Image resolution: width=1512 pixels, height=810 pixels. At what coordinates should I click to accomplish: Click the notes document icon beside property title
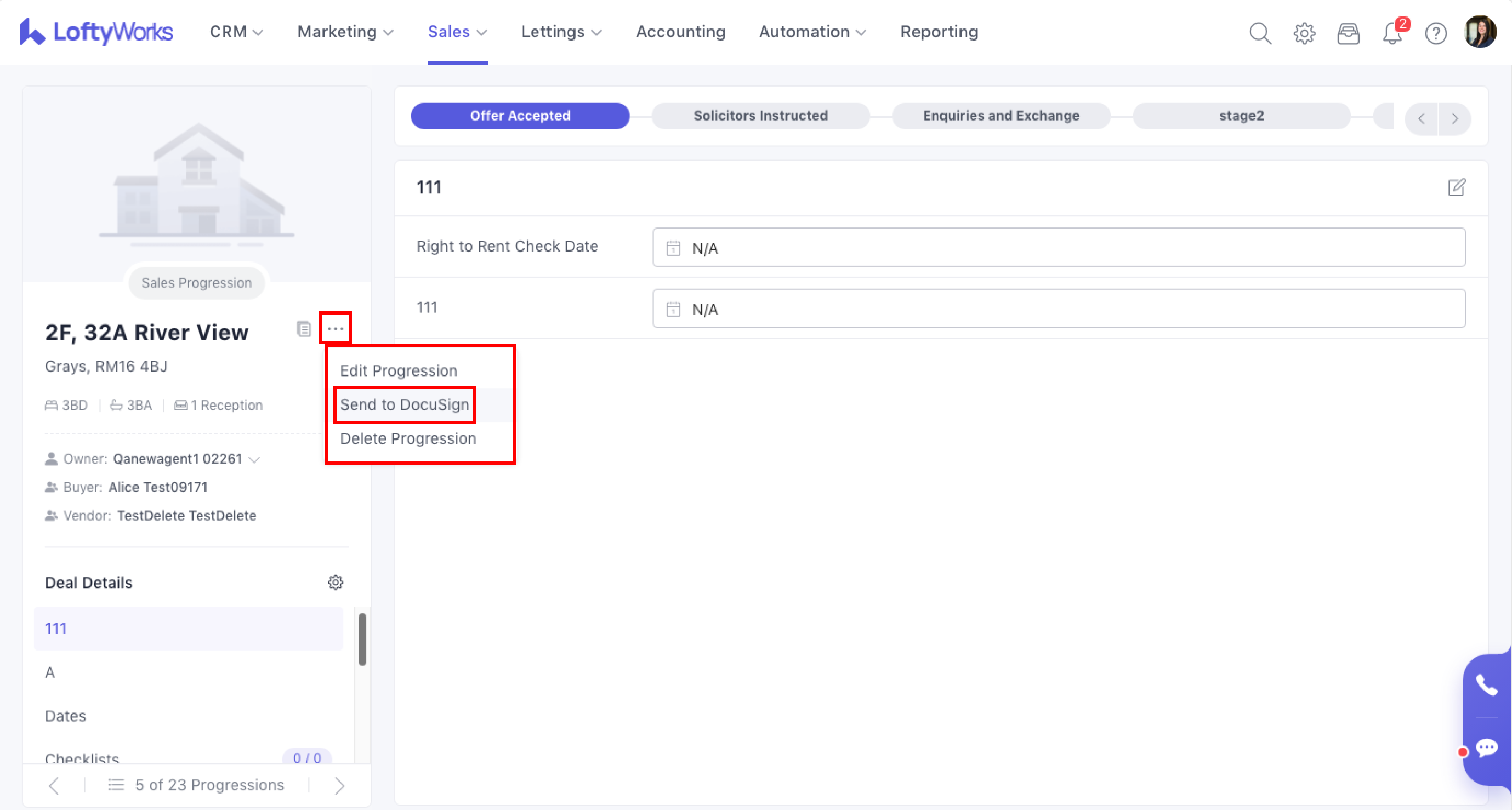[304, 329]
